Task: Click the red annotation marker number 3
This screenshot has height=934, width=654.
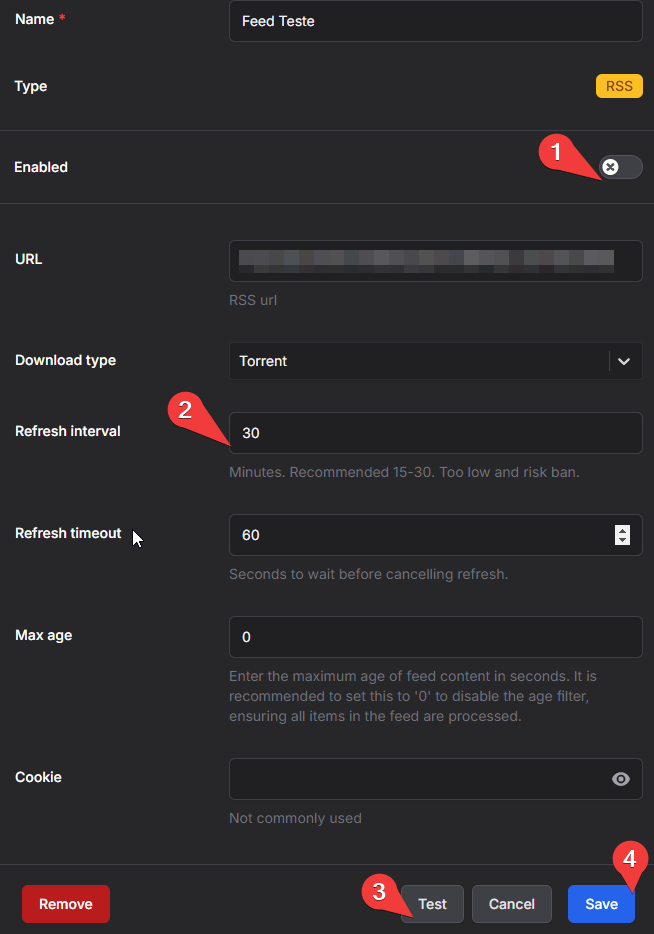Action: coord(379,891)
